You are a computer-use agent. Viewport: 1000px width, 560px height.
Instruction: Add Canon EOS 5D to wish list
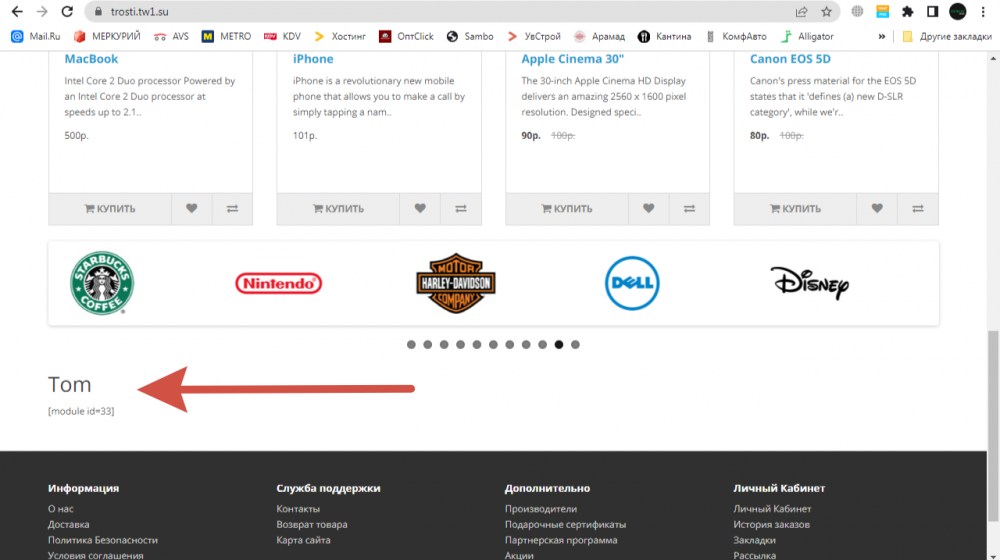[877, 209]
